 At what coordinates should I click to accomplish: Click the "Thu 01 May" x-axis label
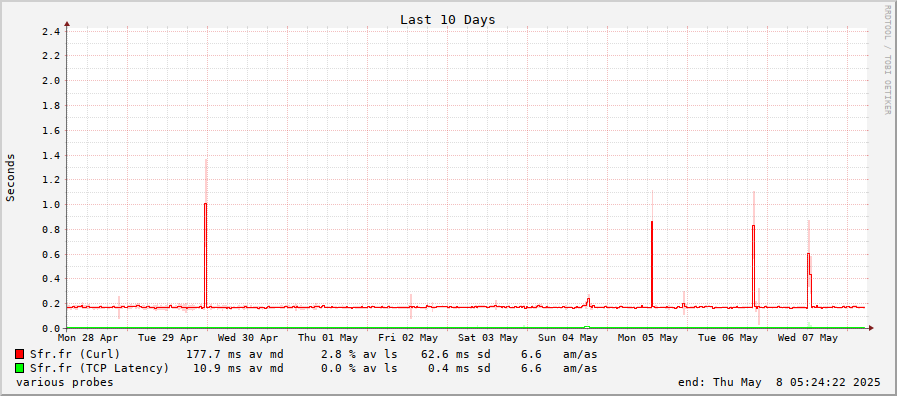pos(328,338)
